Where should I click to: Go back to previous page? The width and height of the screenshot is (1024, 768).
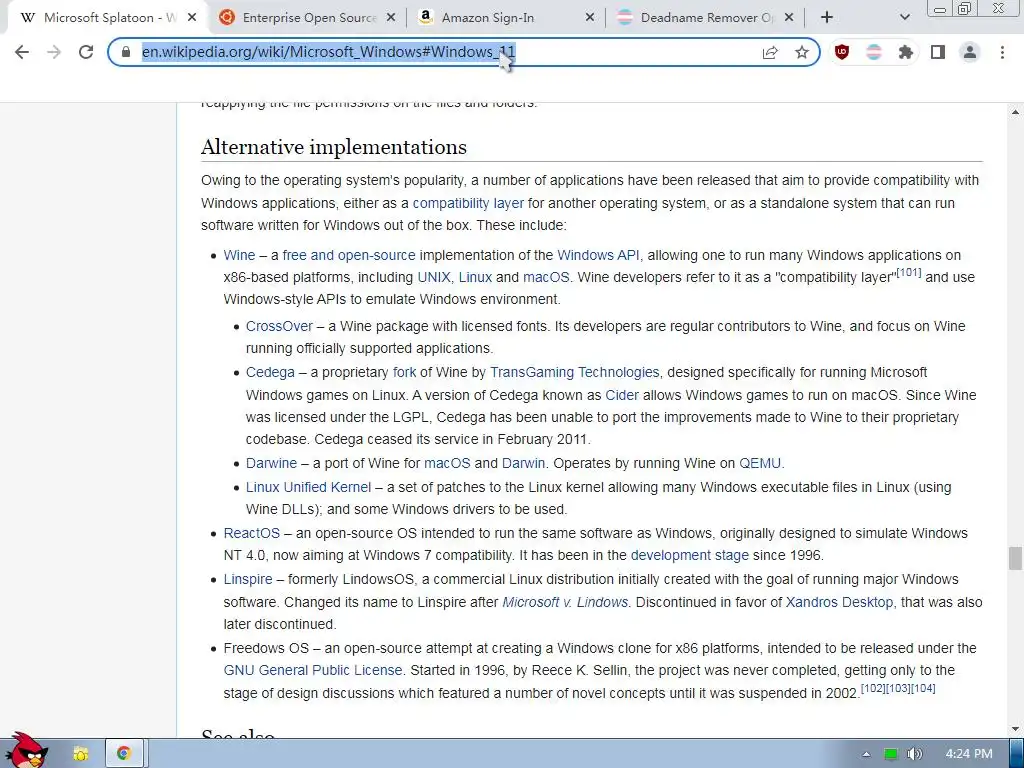tap(22, 52)
